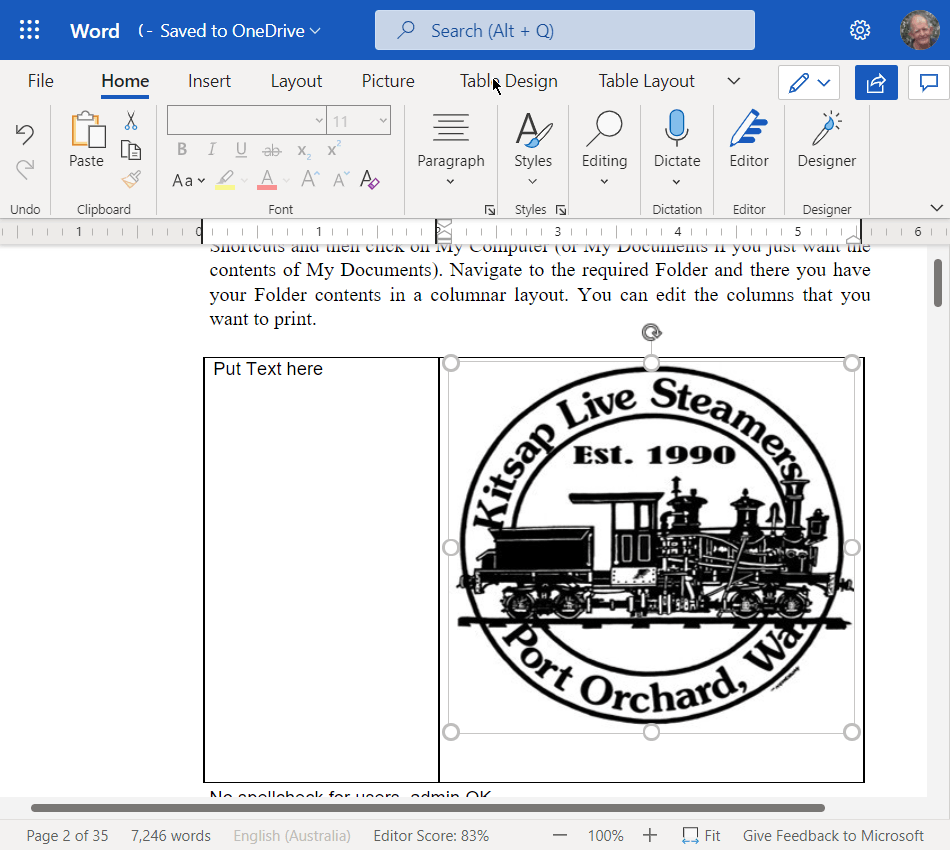The height and width of the screenshot is (850, 950).
Task: Click the Copy icon
Action: click(x=131, y=150)
